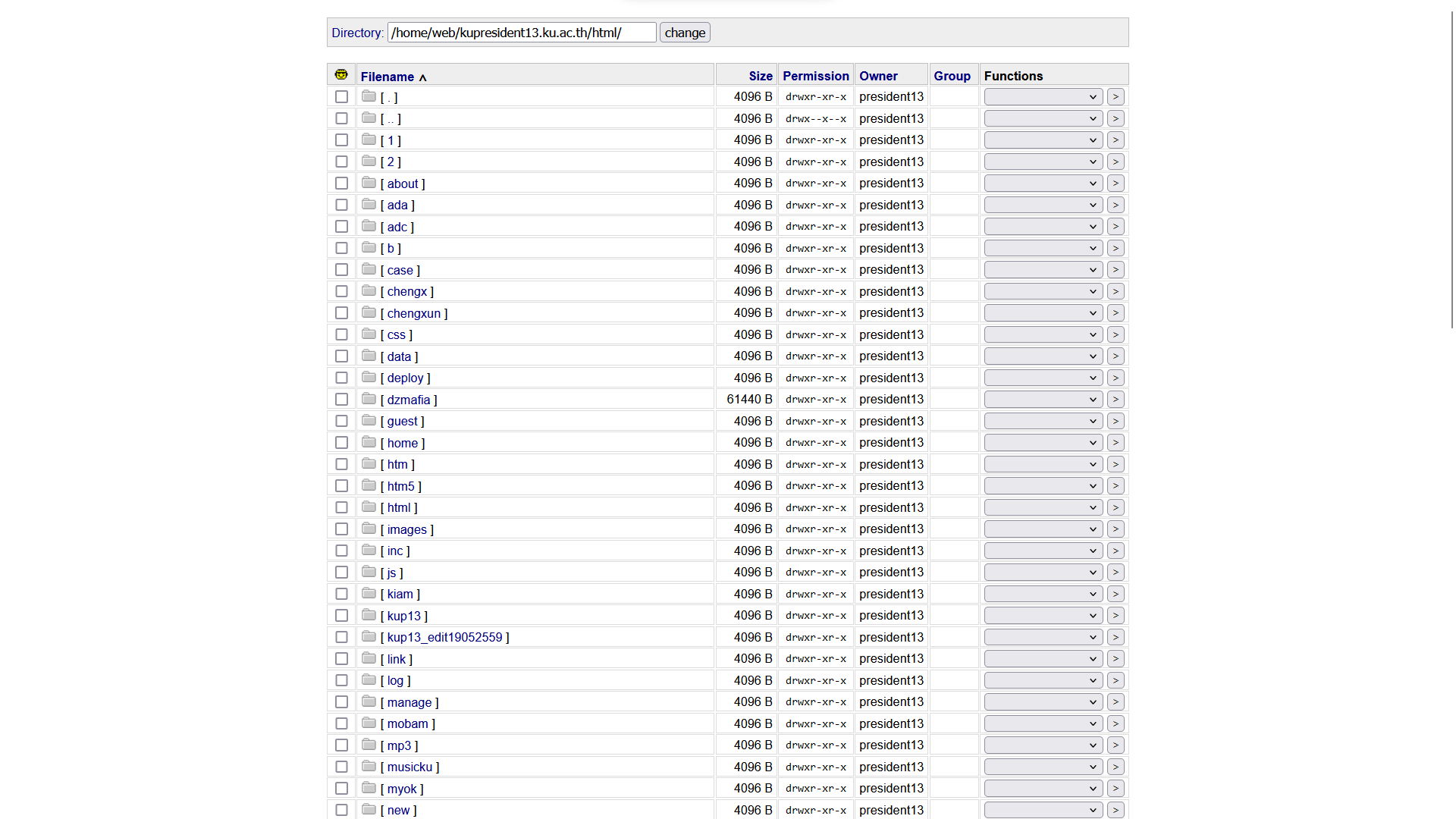The width and height of the screenshot is (1456, 819).
Task: Click into the Directory path input field
Action: pos(522,33)
